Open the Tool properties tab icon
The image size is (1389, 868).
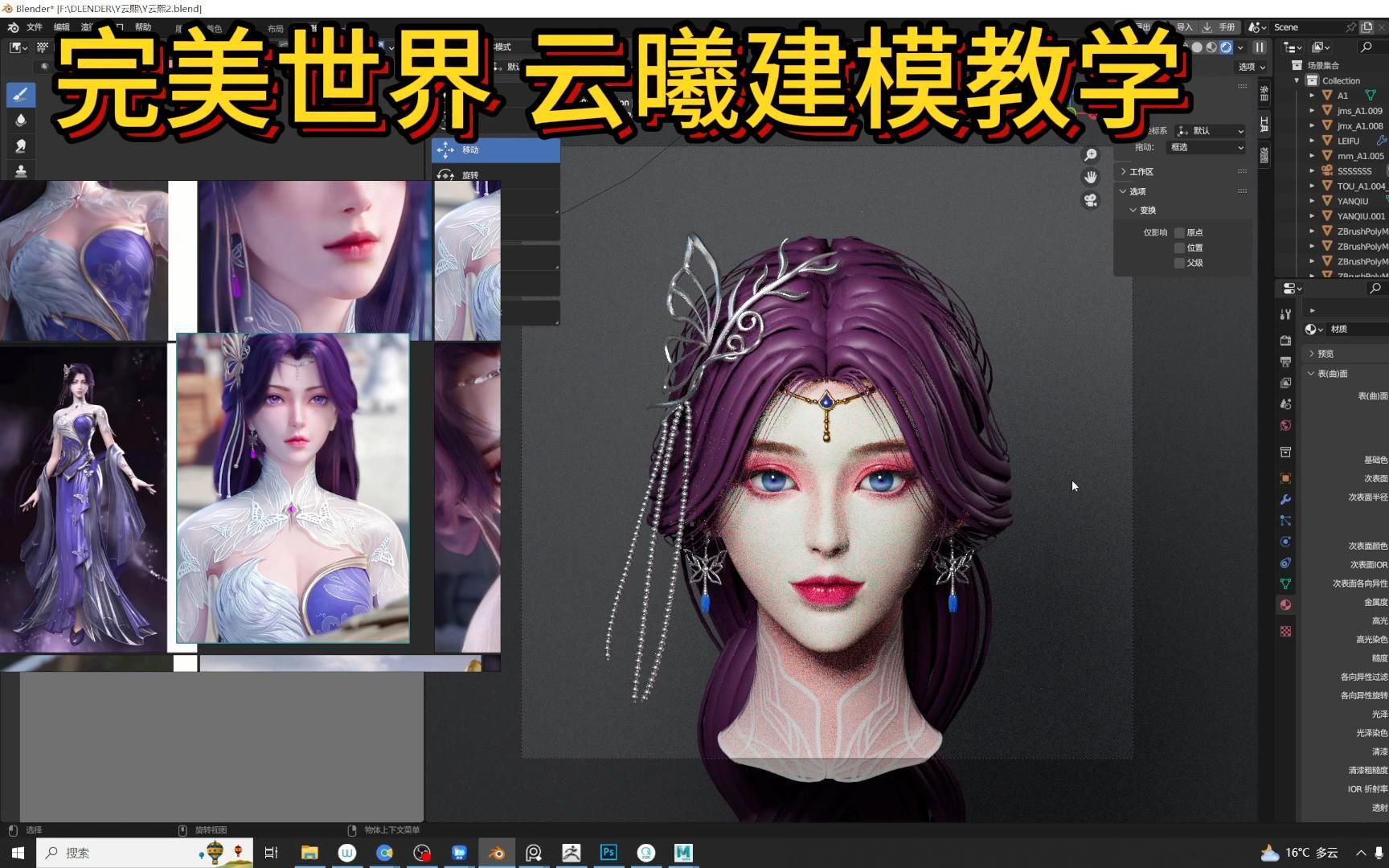coord(1285,314)
